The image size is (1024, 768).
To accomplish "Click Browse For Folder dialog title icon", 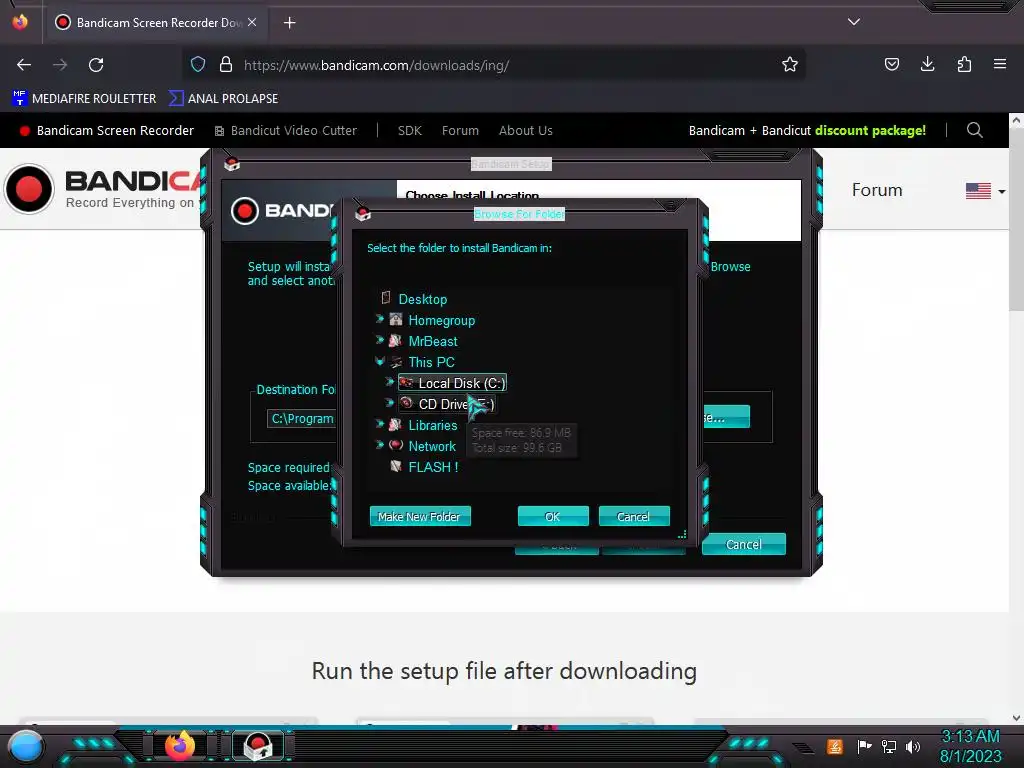I will [363, 213].
